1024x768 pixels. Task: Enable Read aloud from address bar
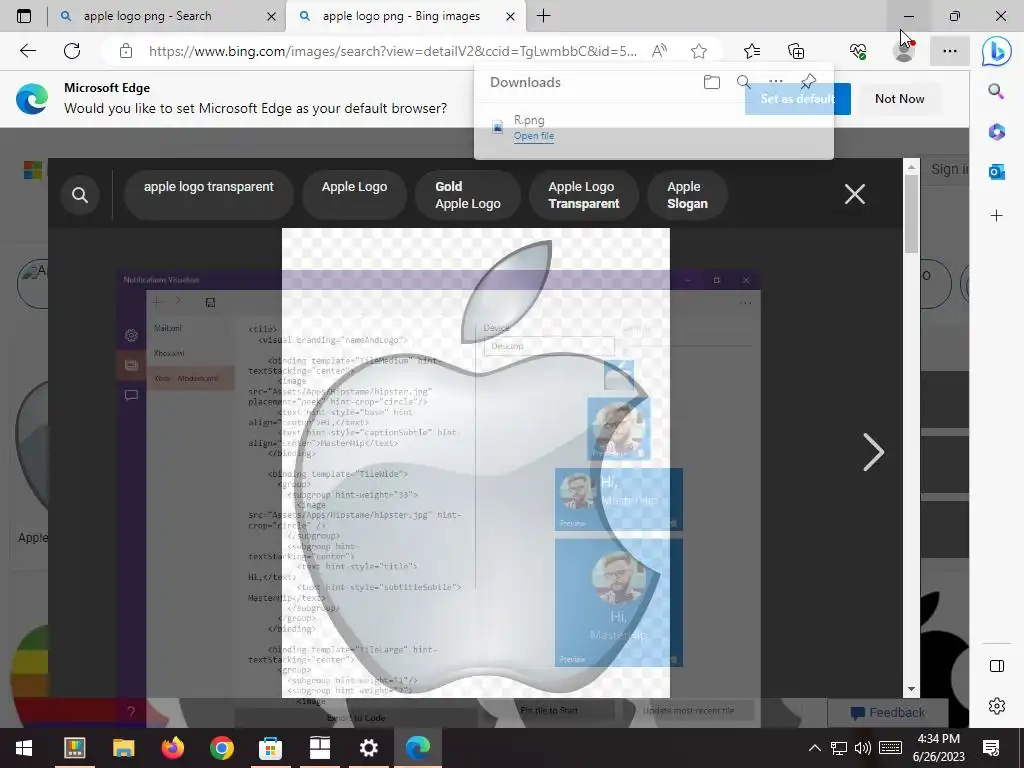tap(660, 51)
